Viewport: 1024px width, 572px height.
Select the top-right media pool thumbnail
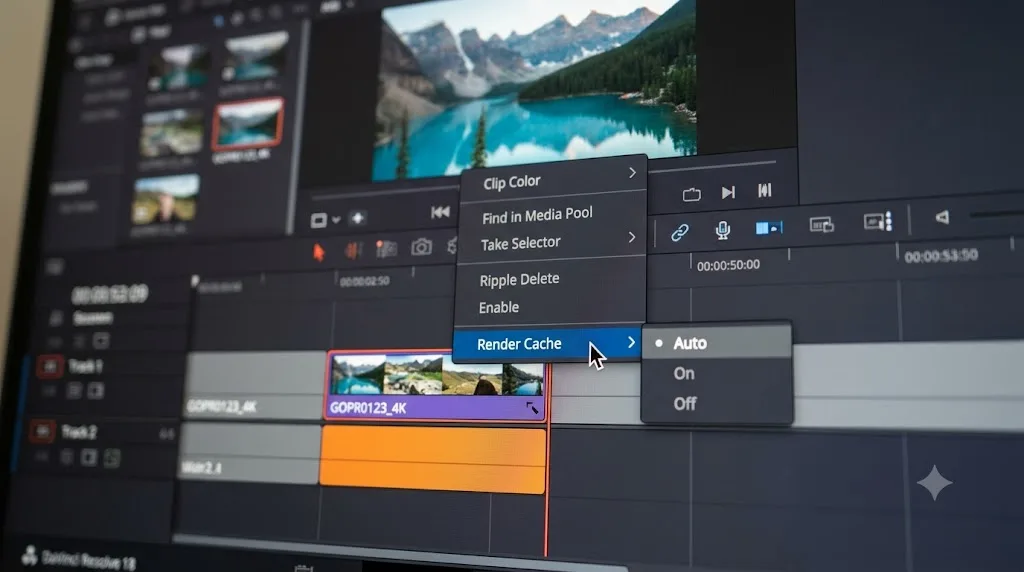pos(255,57)
